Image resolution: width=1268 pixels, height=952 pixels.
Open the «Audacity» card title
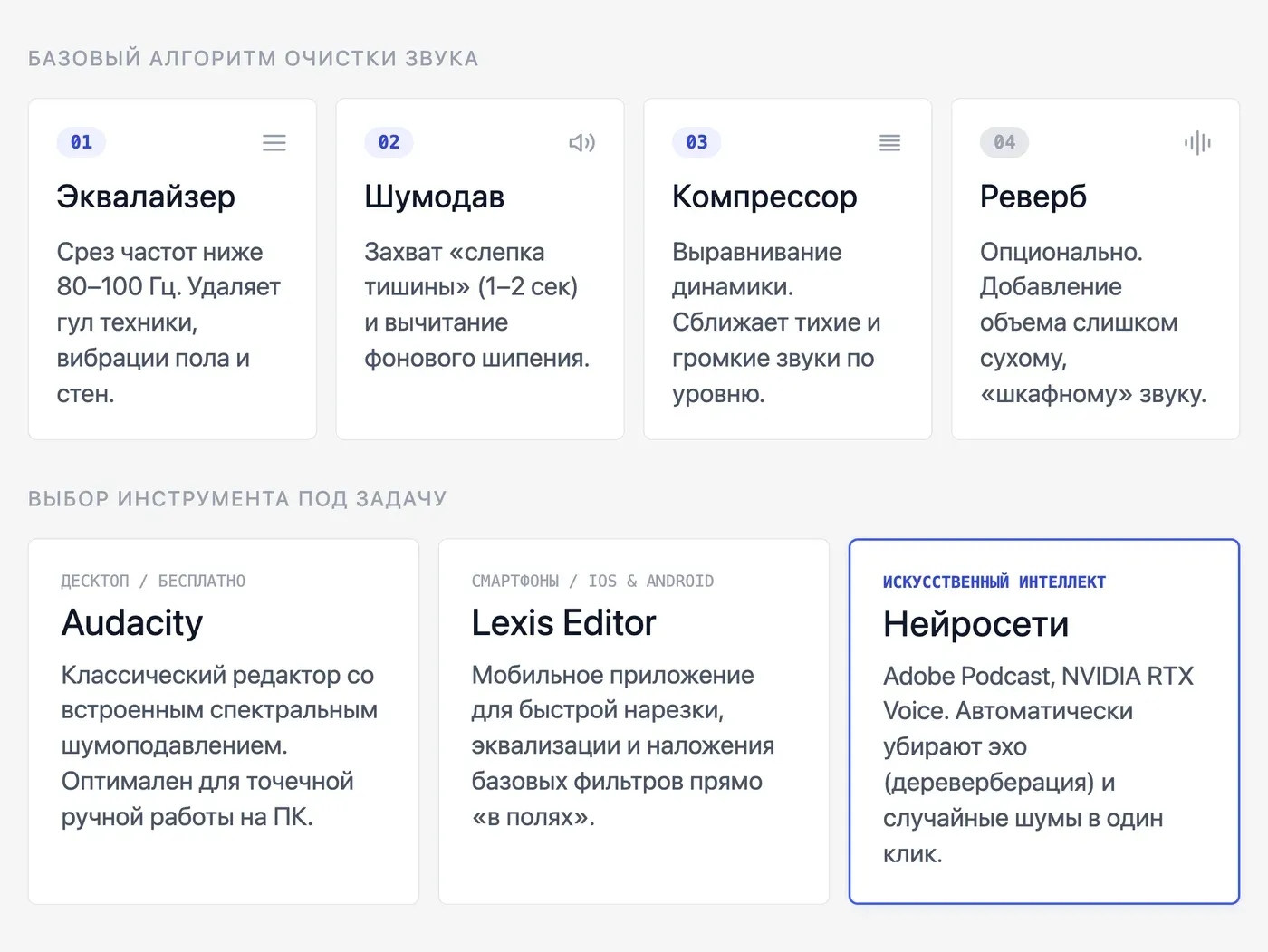132,622
